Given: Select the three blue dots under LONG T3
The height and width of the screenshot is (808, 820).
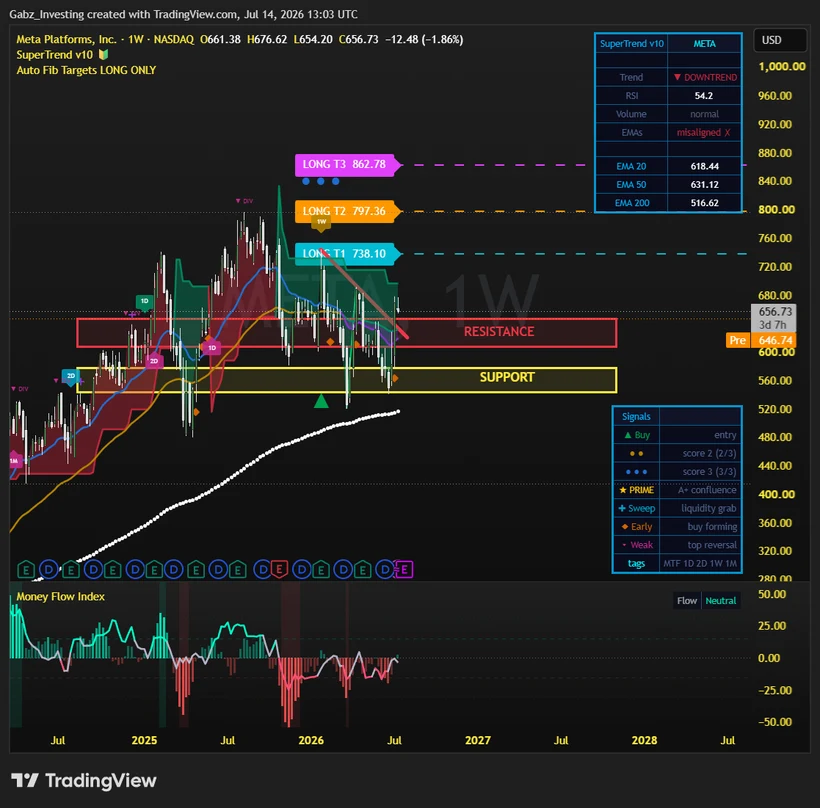Looking at the screenshot, I should [x=321, y=181].
